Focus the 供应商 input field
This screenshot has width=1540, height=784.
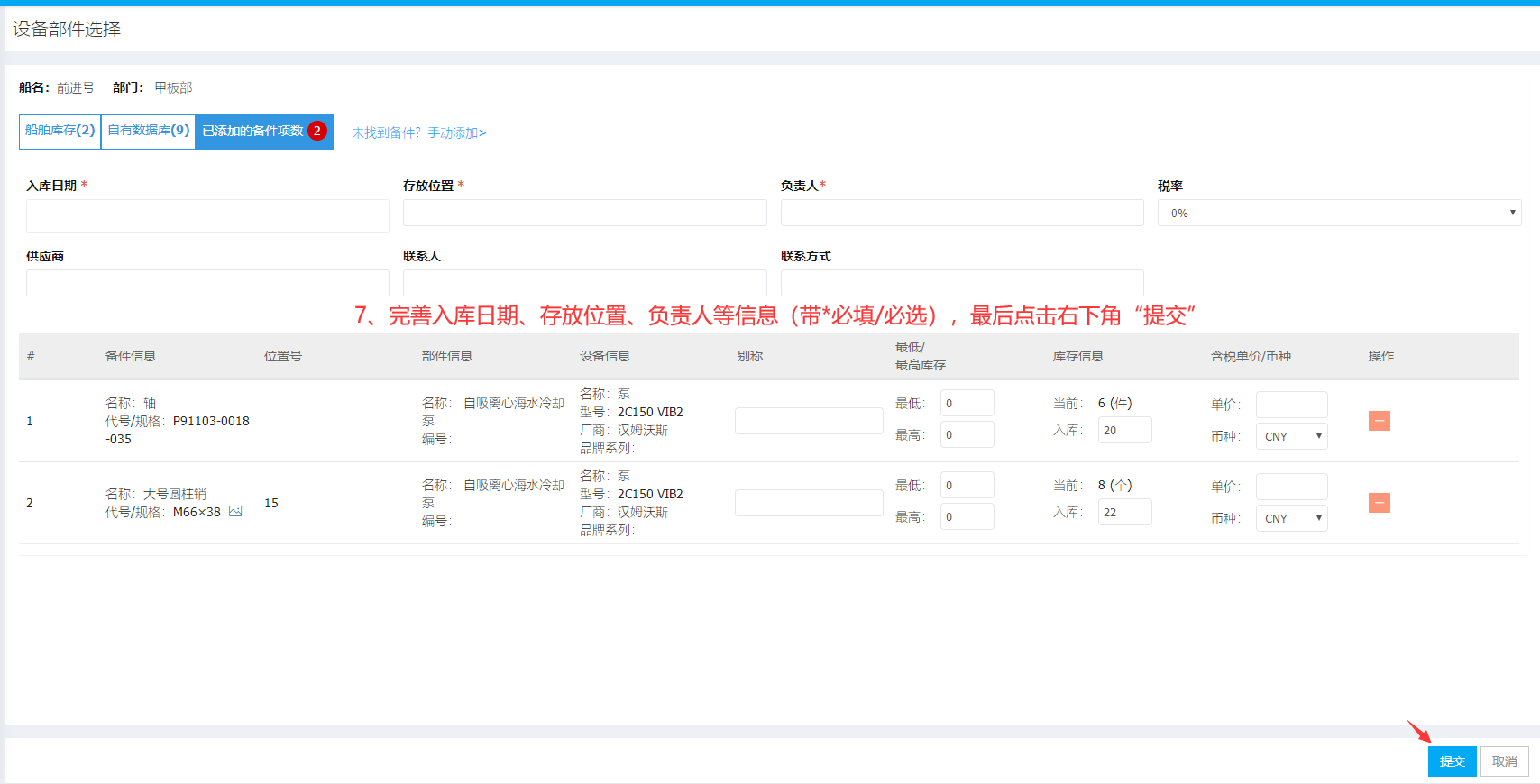[x=207, y=283]
